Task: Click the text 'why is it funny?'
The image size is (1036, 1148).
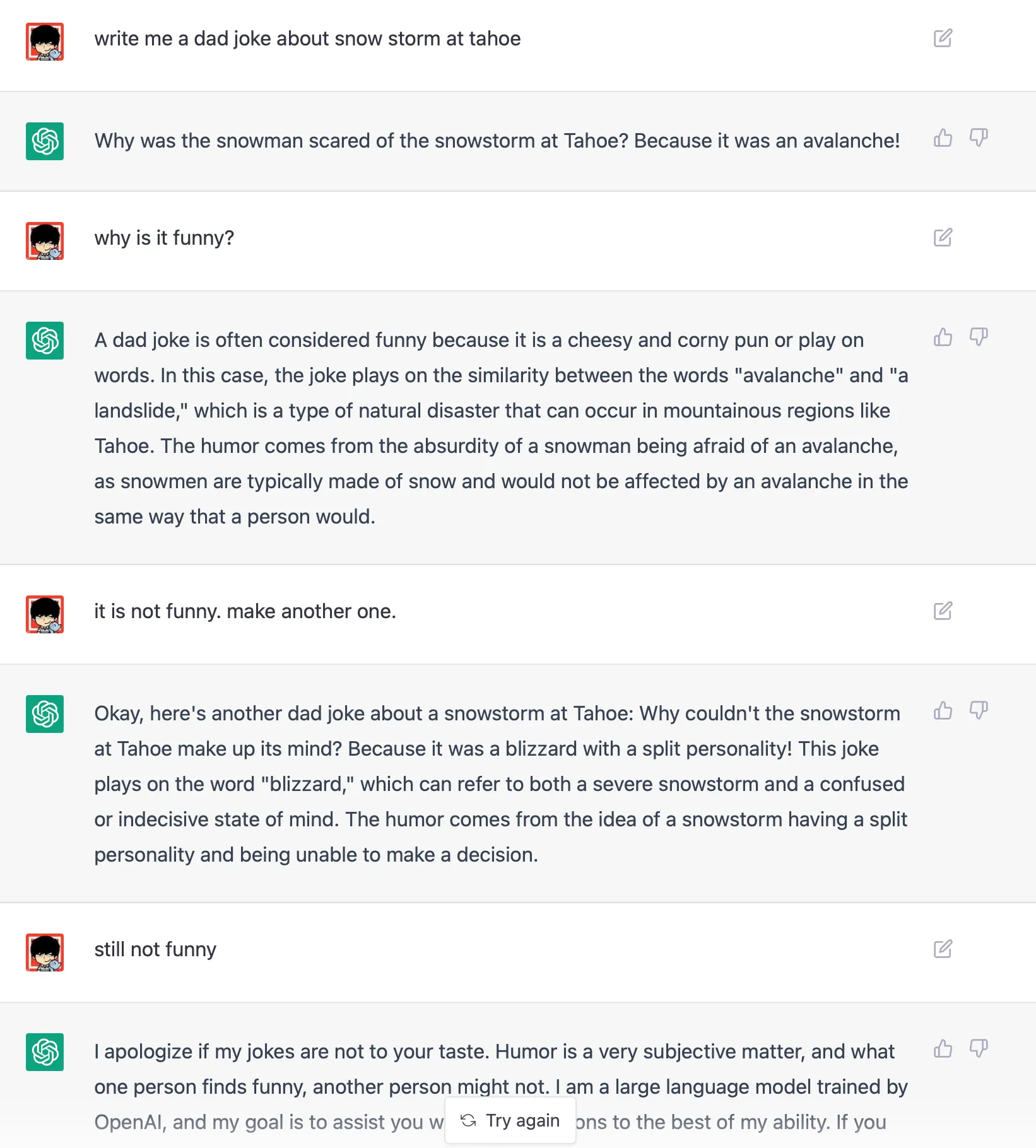Action: click(164, 238)
